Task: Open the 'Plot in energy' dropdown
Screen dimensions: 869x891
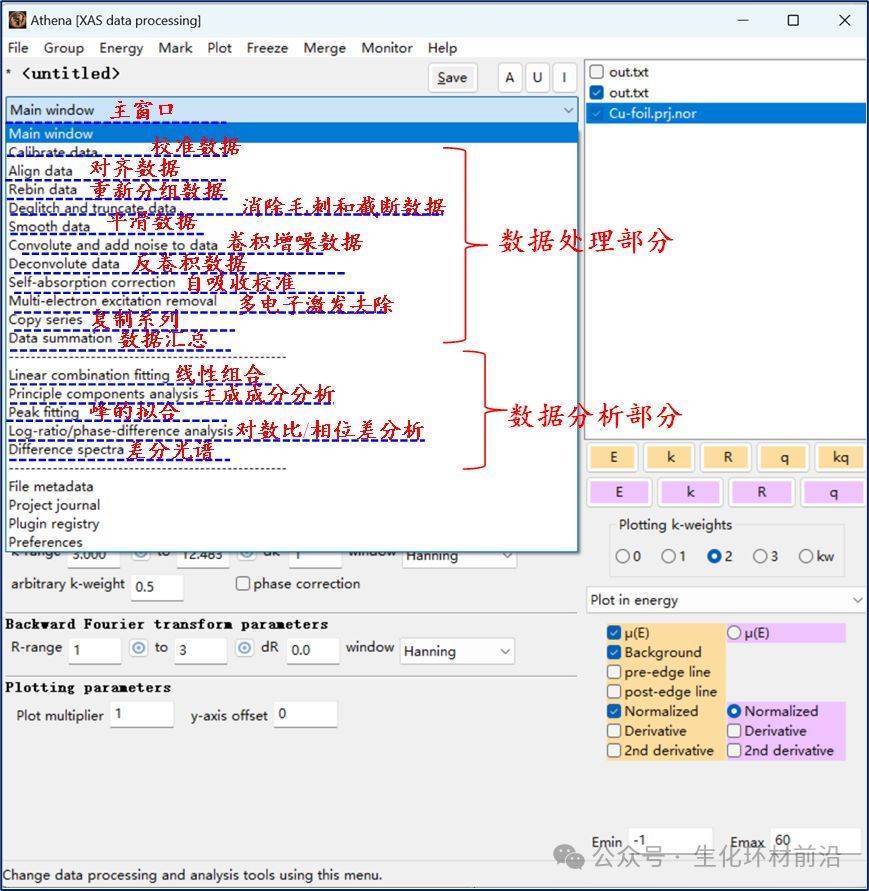Action: pos(725,600)
